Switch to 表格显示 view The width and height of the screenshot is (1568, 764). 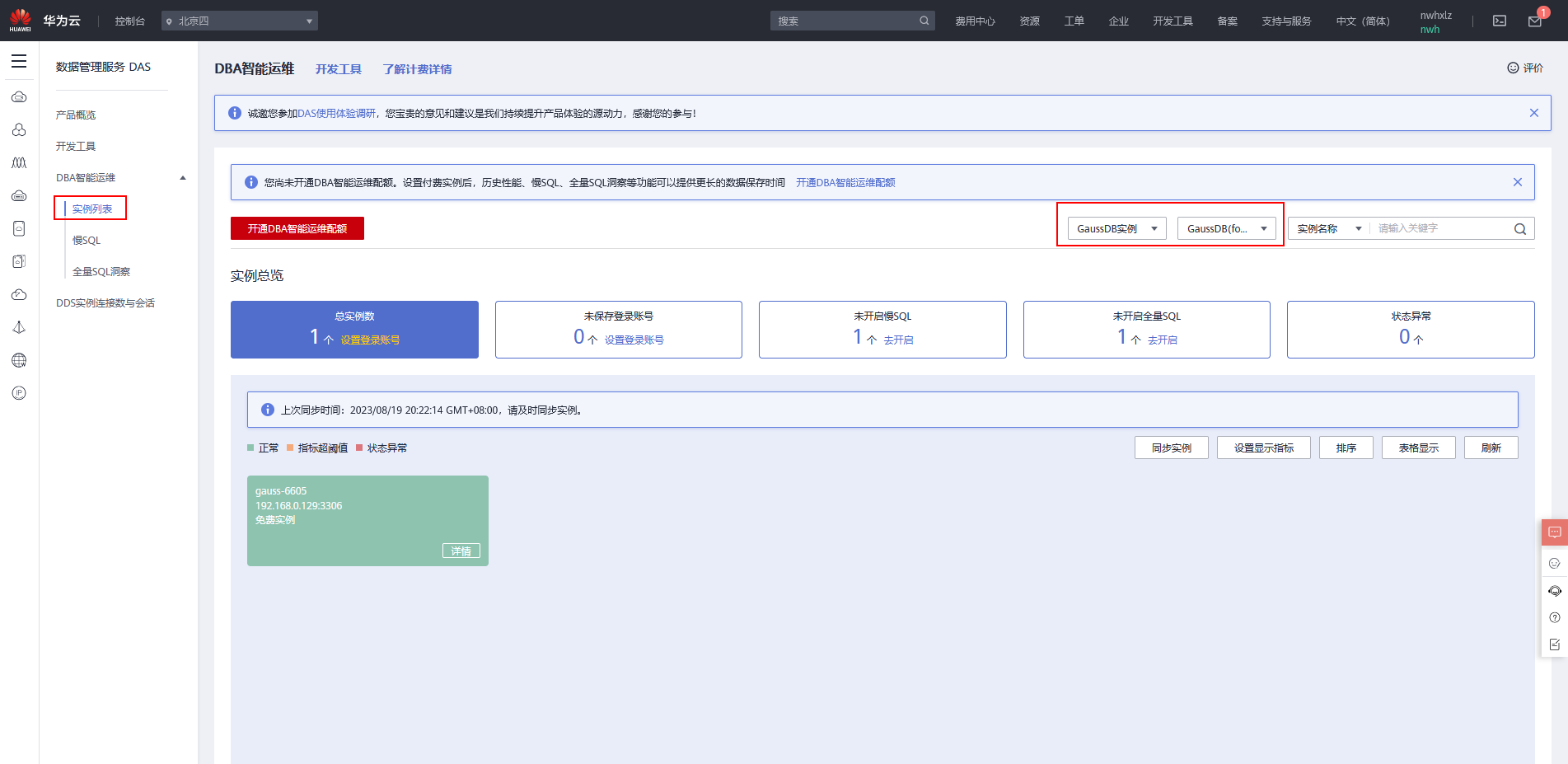click(1419, 448)
